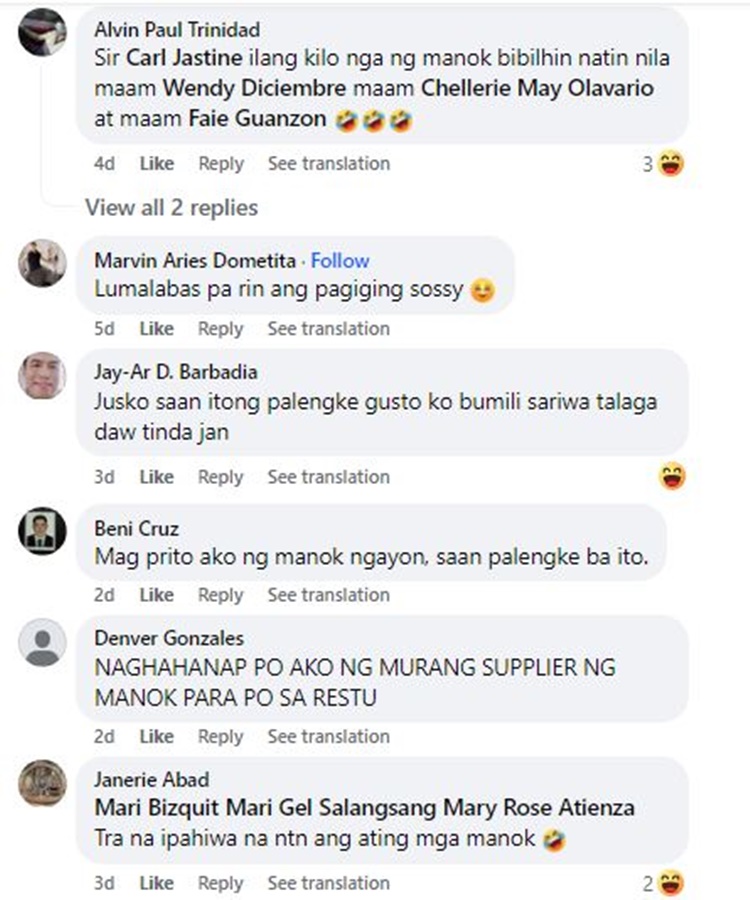The image size is (750, 900).
Task: Open the two haha reactions on Janerie's comment
Action: 663,883
